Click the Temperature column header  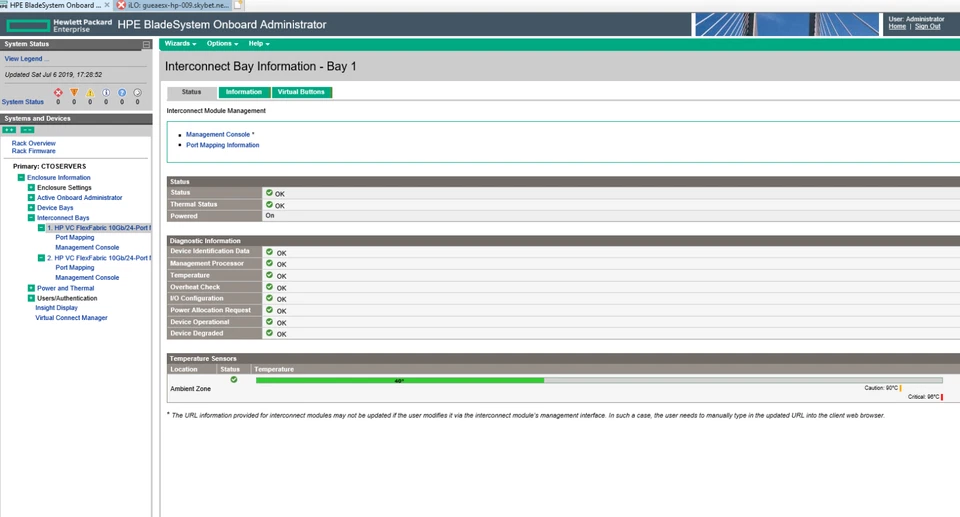[x=274, y=369]
